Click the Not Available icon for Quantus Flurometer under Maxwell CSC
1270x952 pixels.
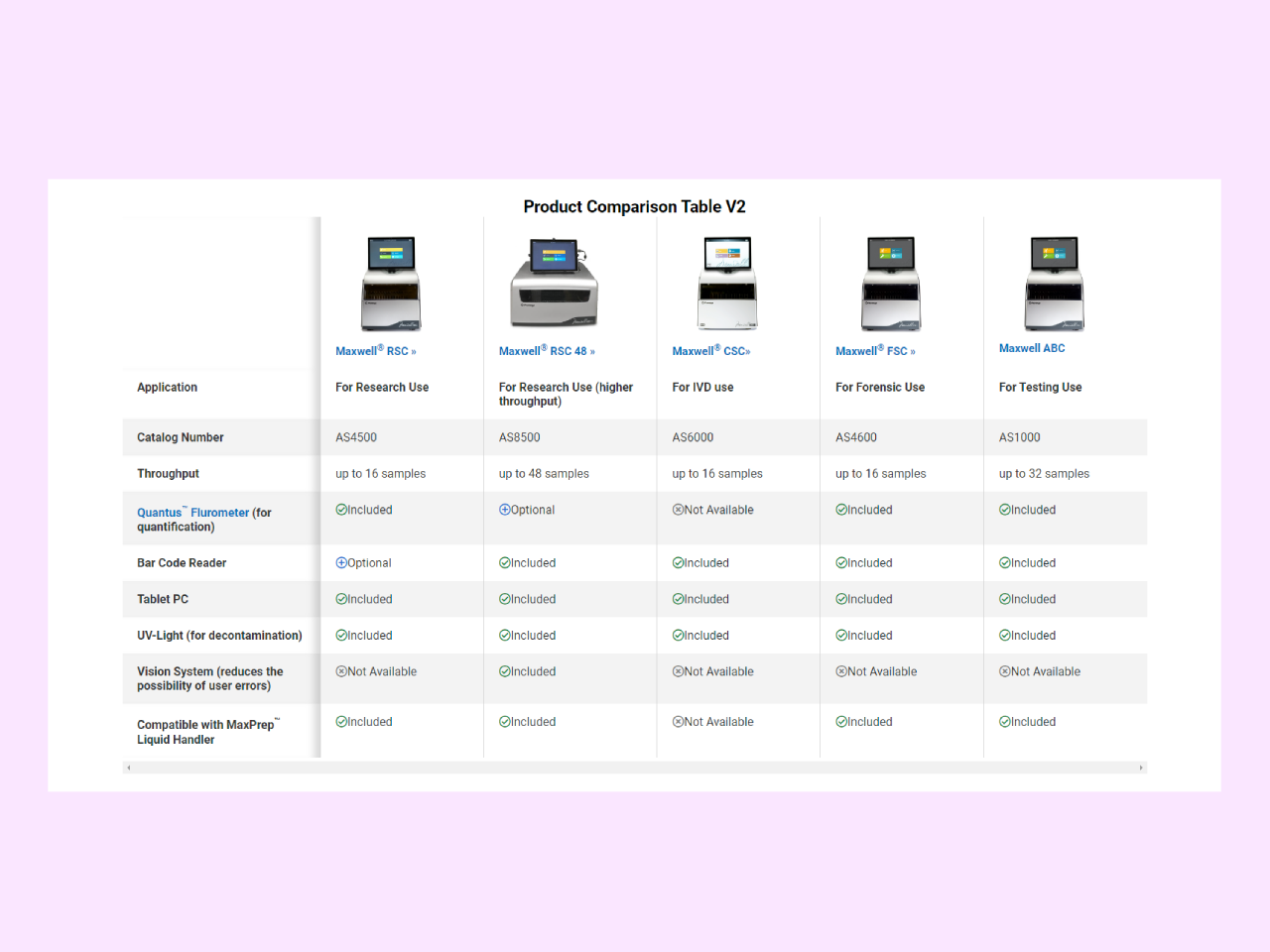click(x=678, y=510)
